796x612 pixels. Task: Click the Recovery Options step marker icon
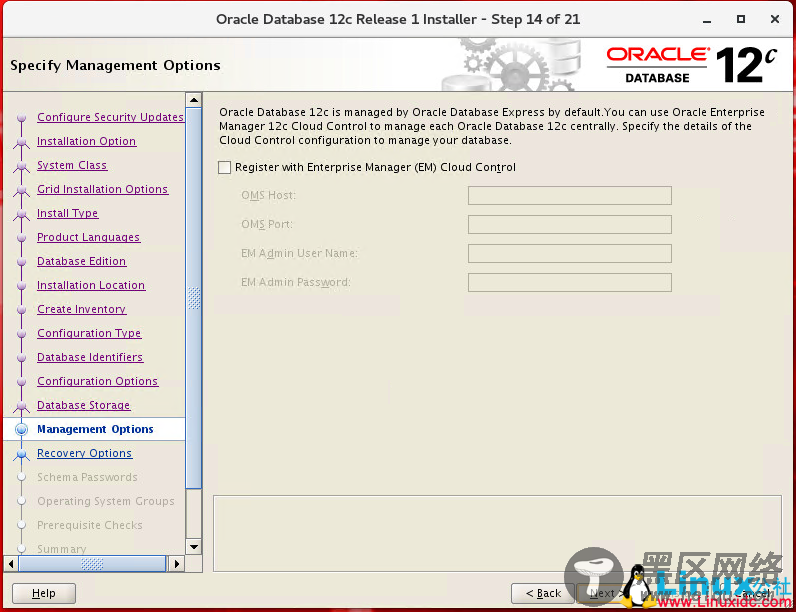(x=21, y=454)
